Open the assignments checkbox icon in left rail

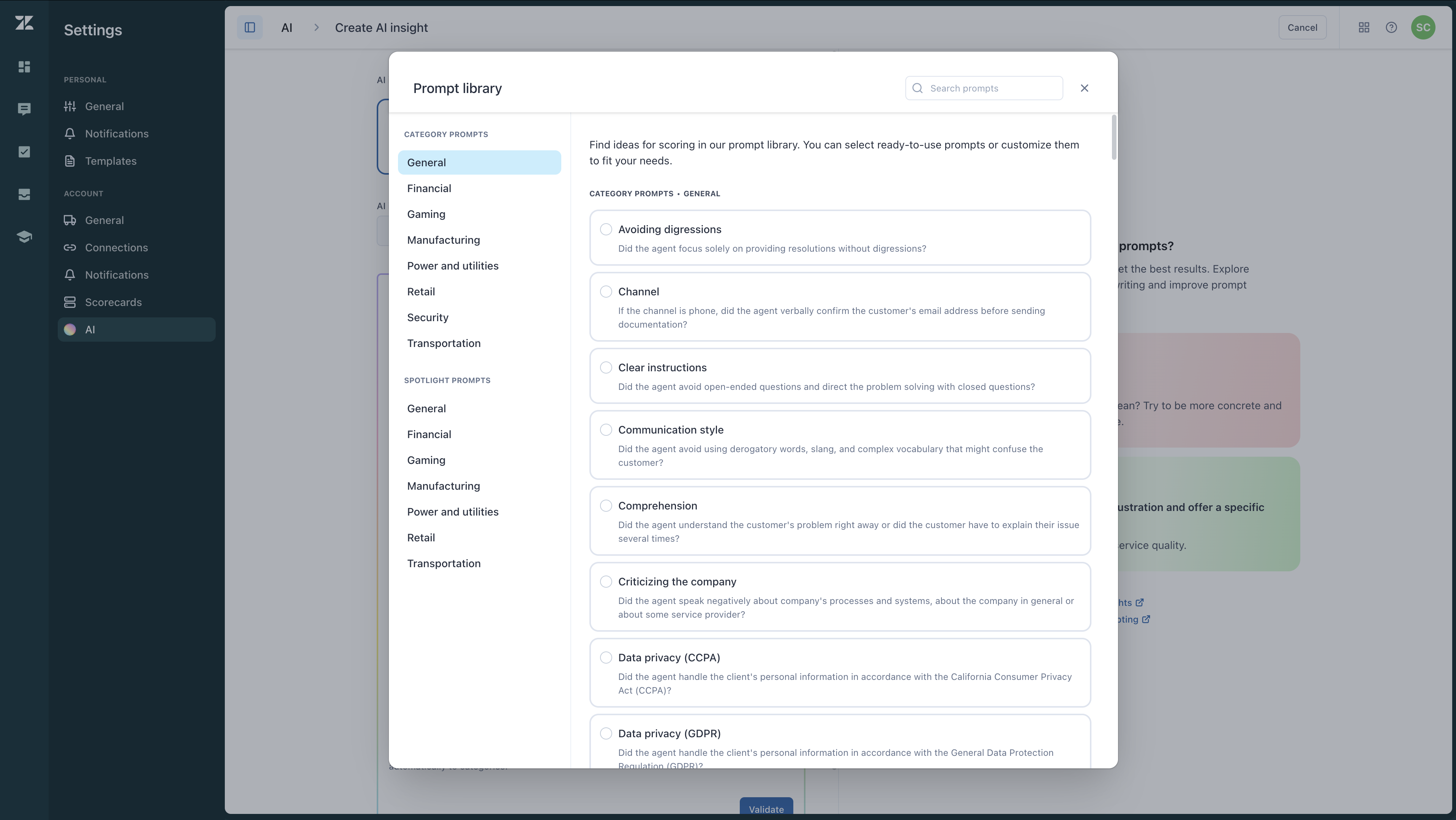click(x=24, y=151)
